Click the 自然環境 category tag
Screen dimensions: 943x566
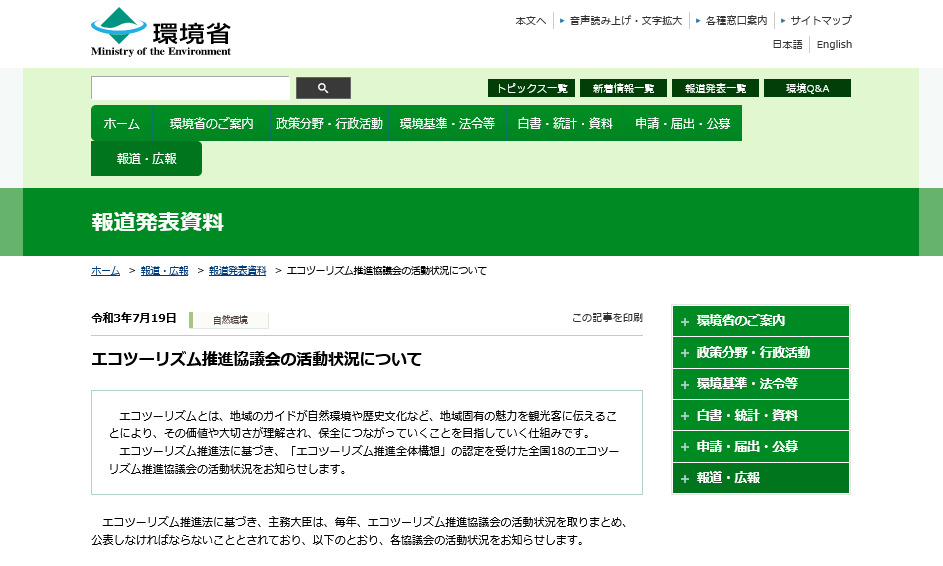pos(230,320)
